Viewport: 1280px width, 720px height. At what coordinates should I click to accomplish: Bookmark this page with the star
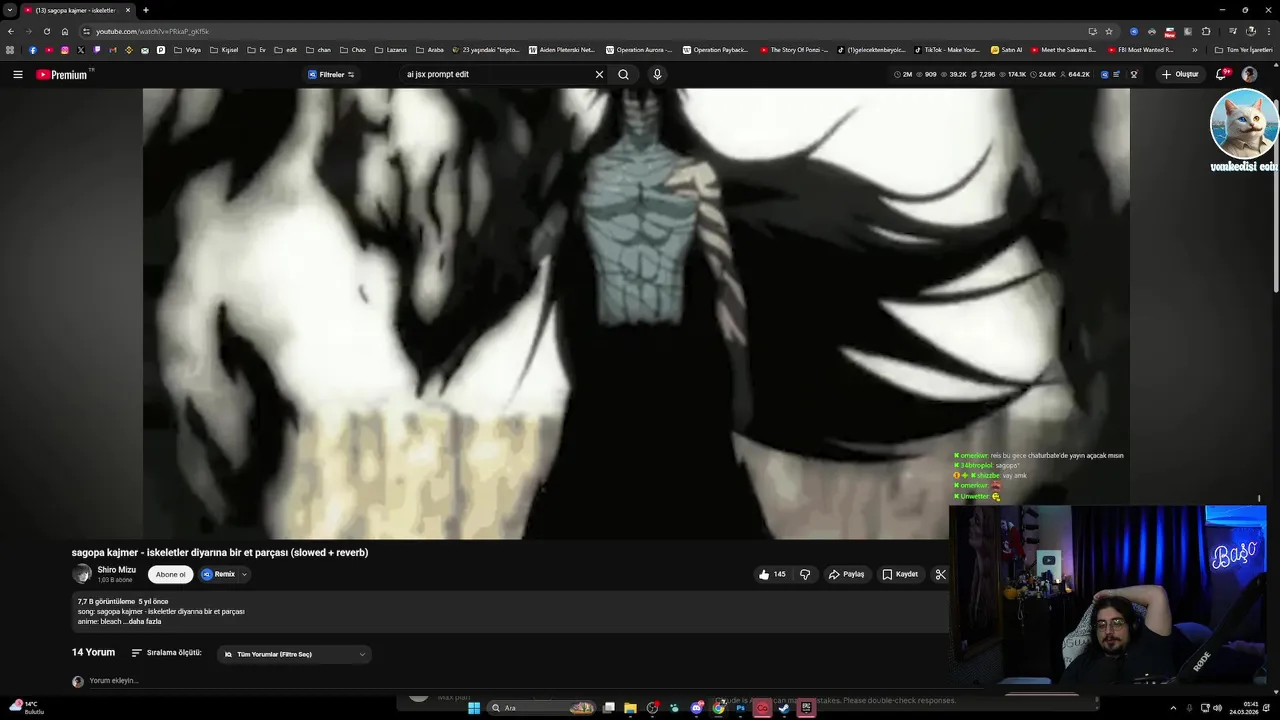point(1109,31)
